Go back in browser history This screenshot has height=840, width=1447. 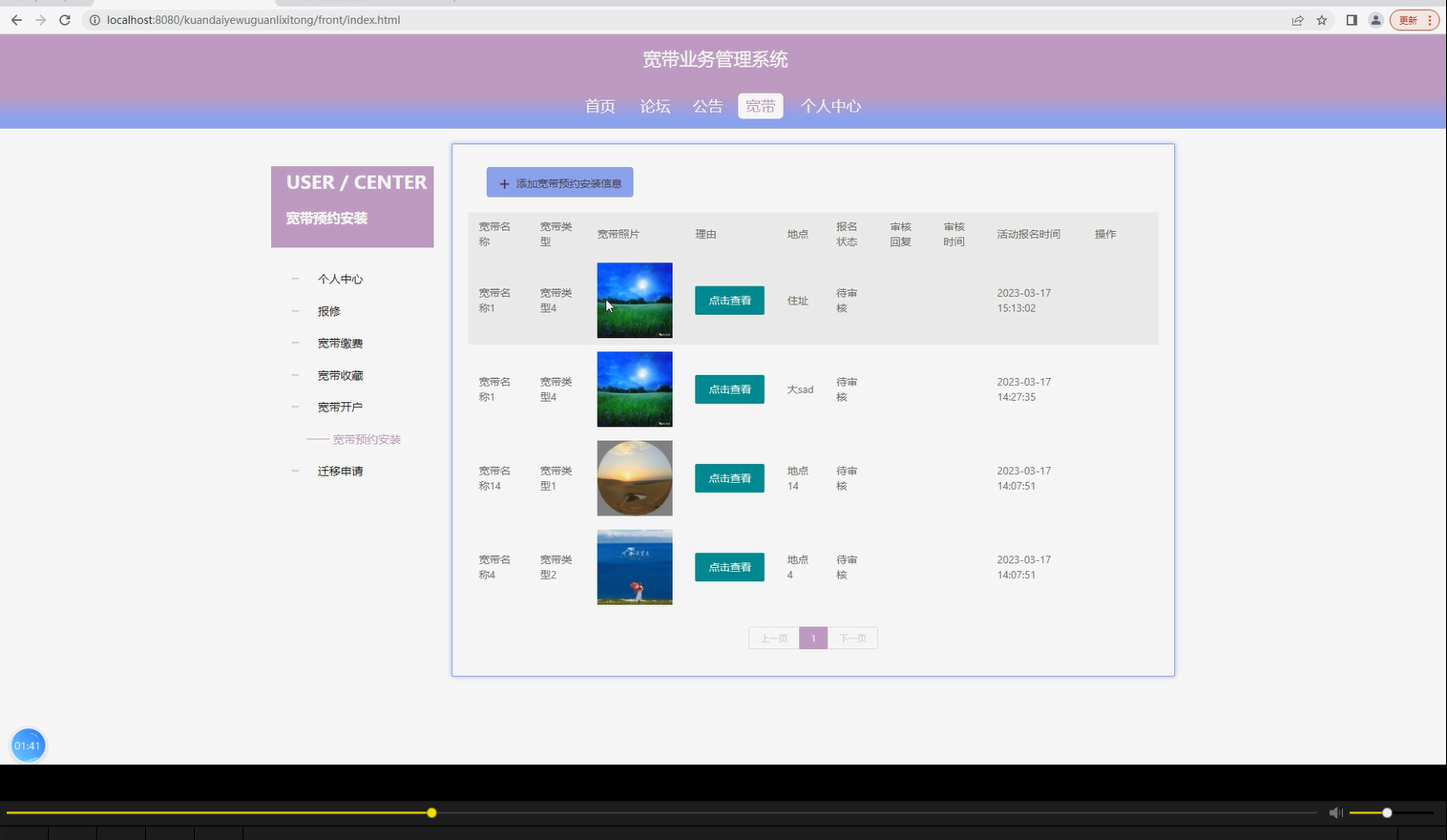click(16, 20)
